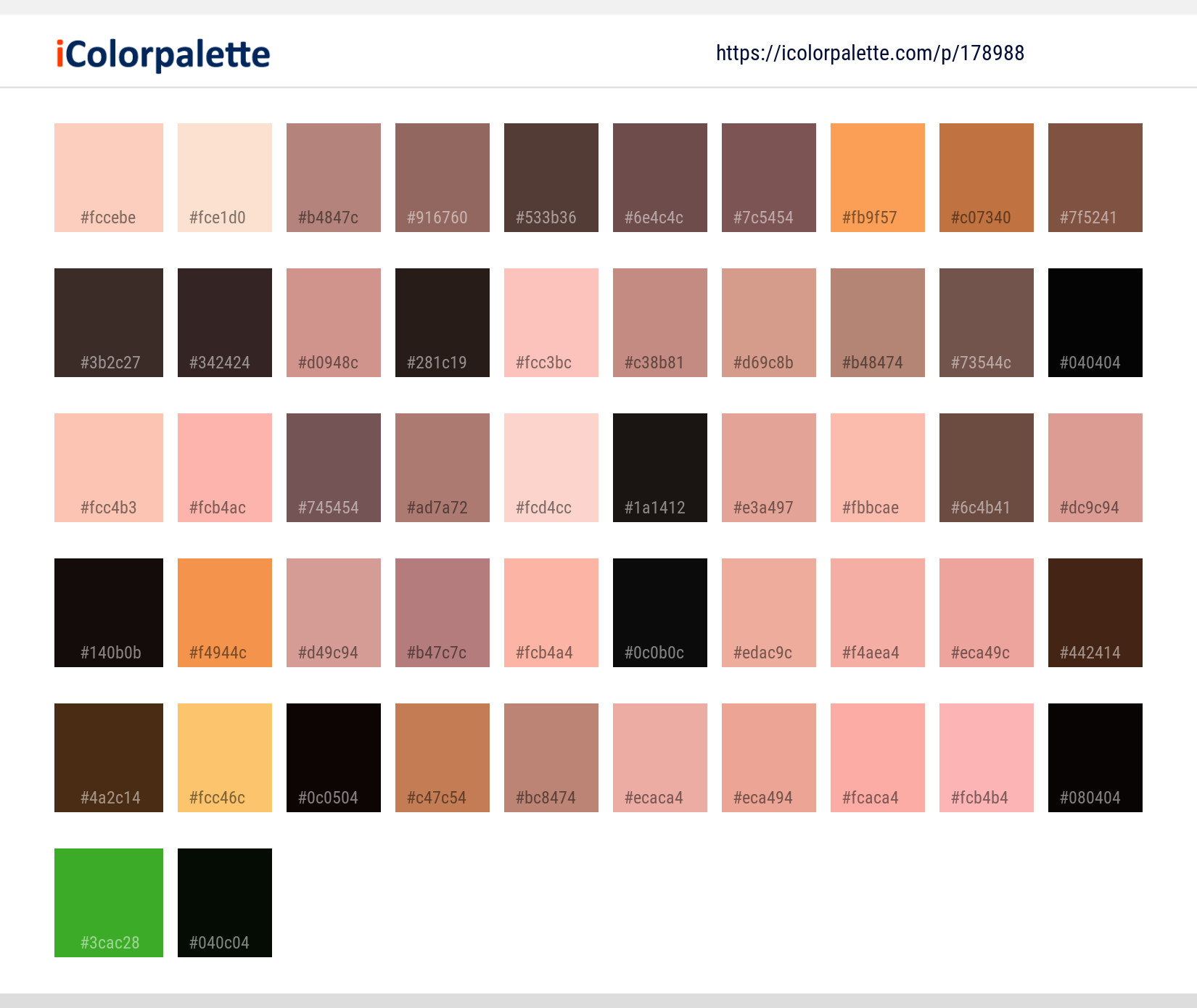Pick the #0c0b0c swatch
The width and height of the screenshot is (1197, 1008).
point(660,613)
